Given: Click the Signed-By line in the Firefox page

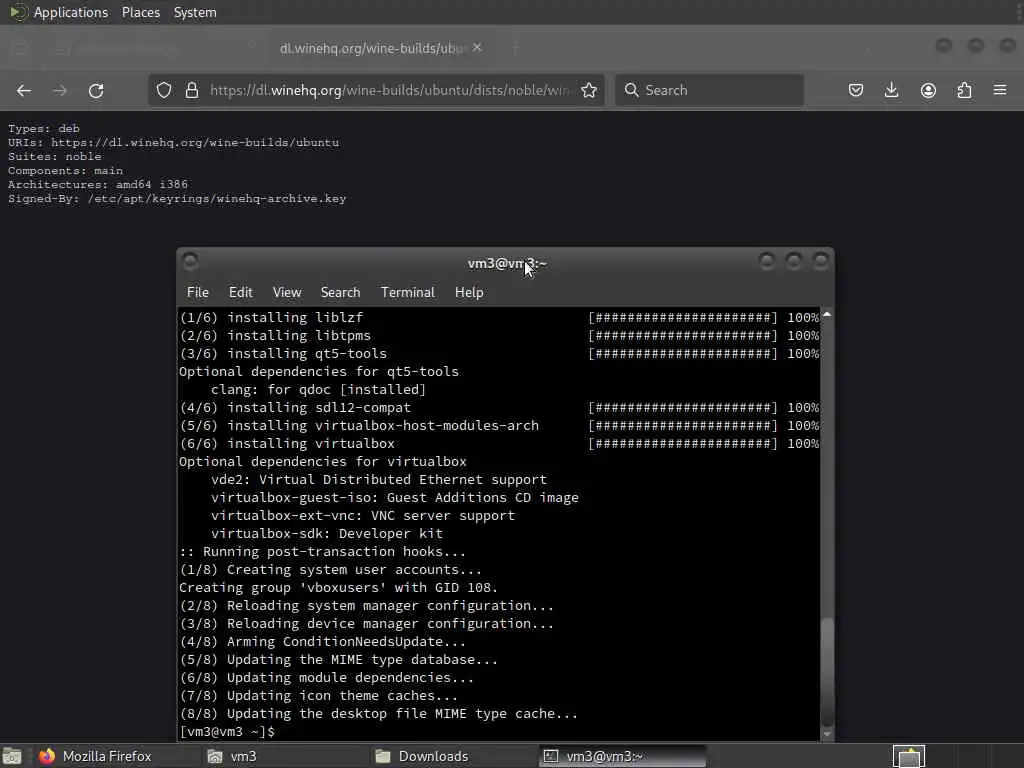Looking at the screenshot, I should pyautogui.click(x=177, y=199).
